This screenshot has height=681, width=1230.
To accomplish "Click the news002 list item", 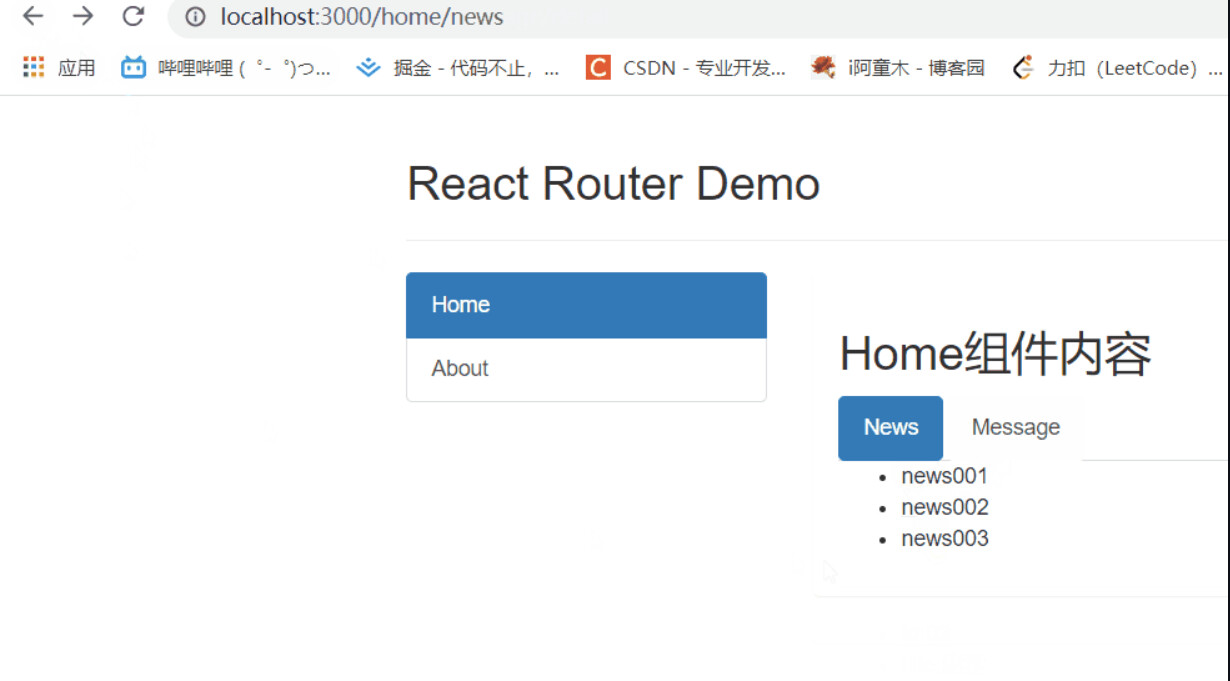I will click(944, 507).
